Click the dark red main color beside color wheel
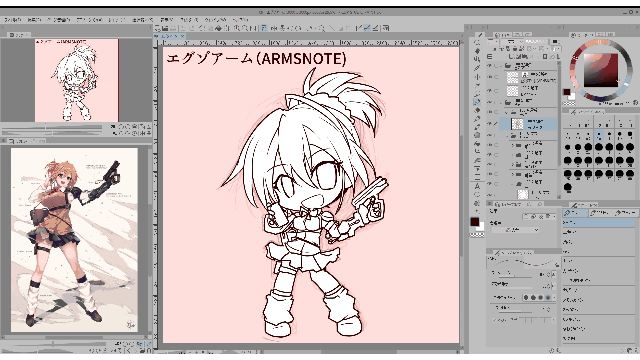Image resolution: width=640 pixels, height=360 pixels. (x=567, y=92)
